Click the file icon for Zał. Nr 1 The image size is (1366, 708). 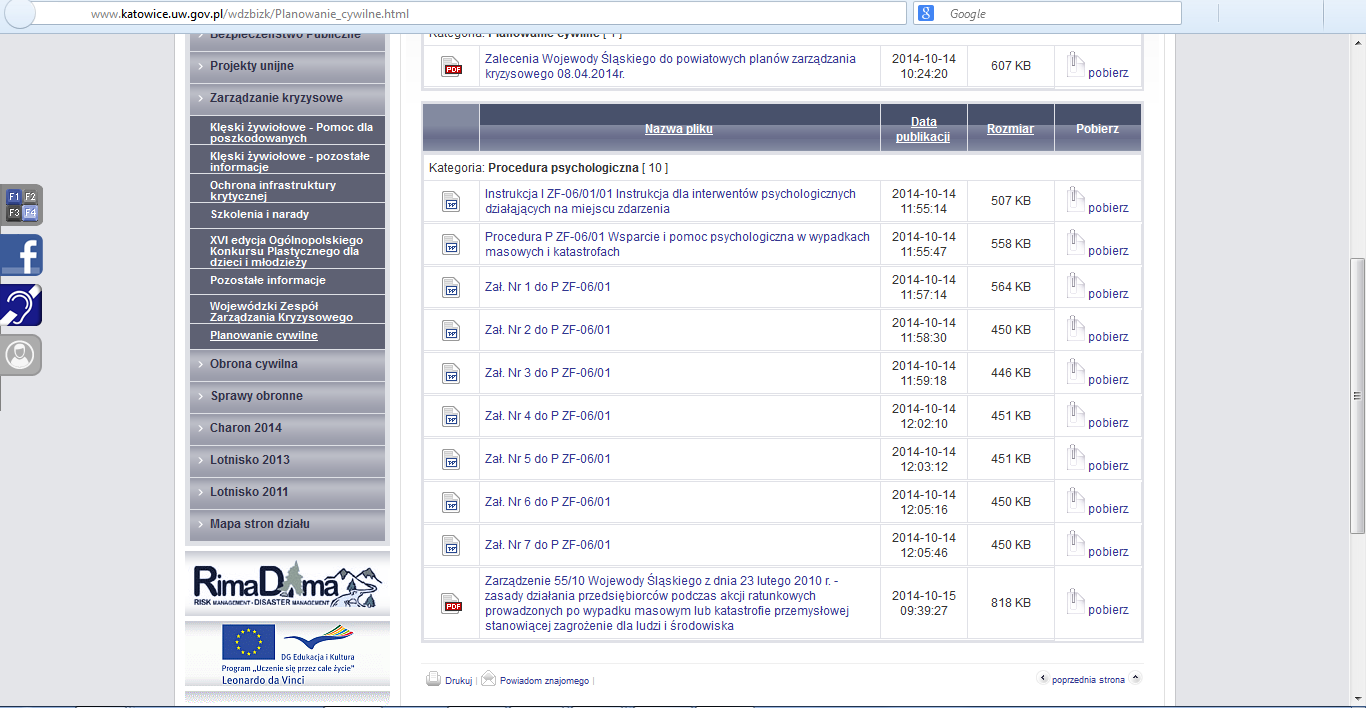(452, 288)
